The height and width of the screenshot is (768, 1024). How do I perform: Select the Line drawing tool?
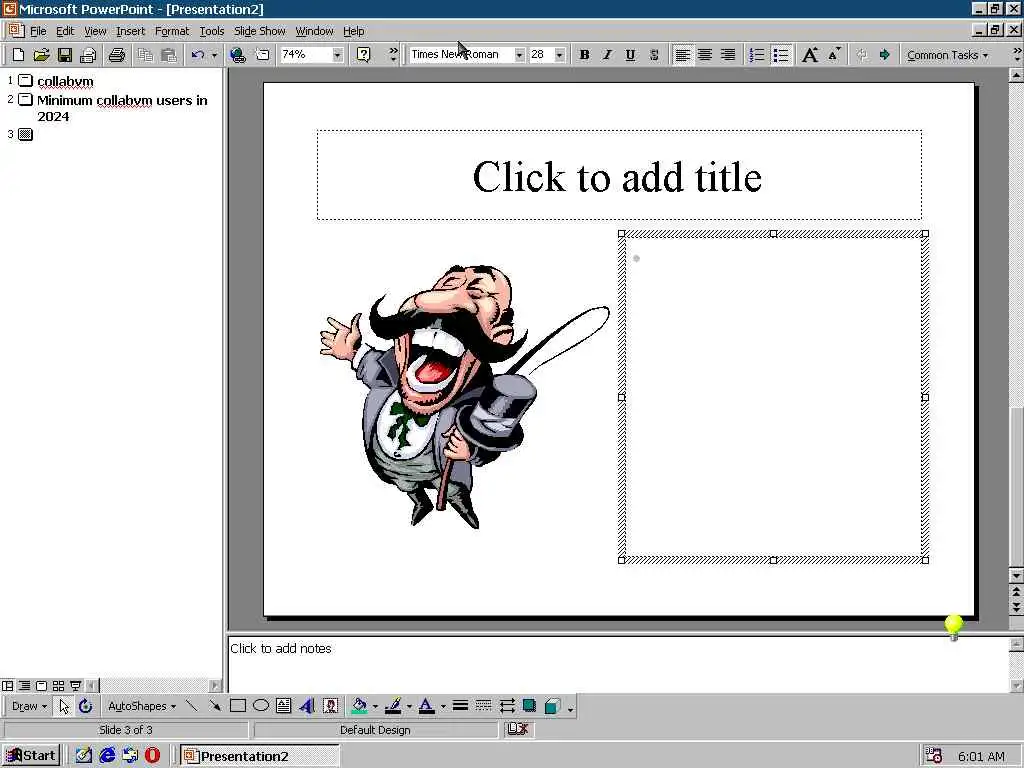click(x=191, y=706)
